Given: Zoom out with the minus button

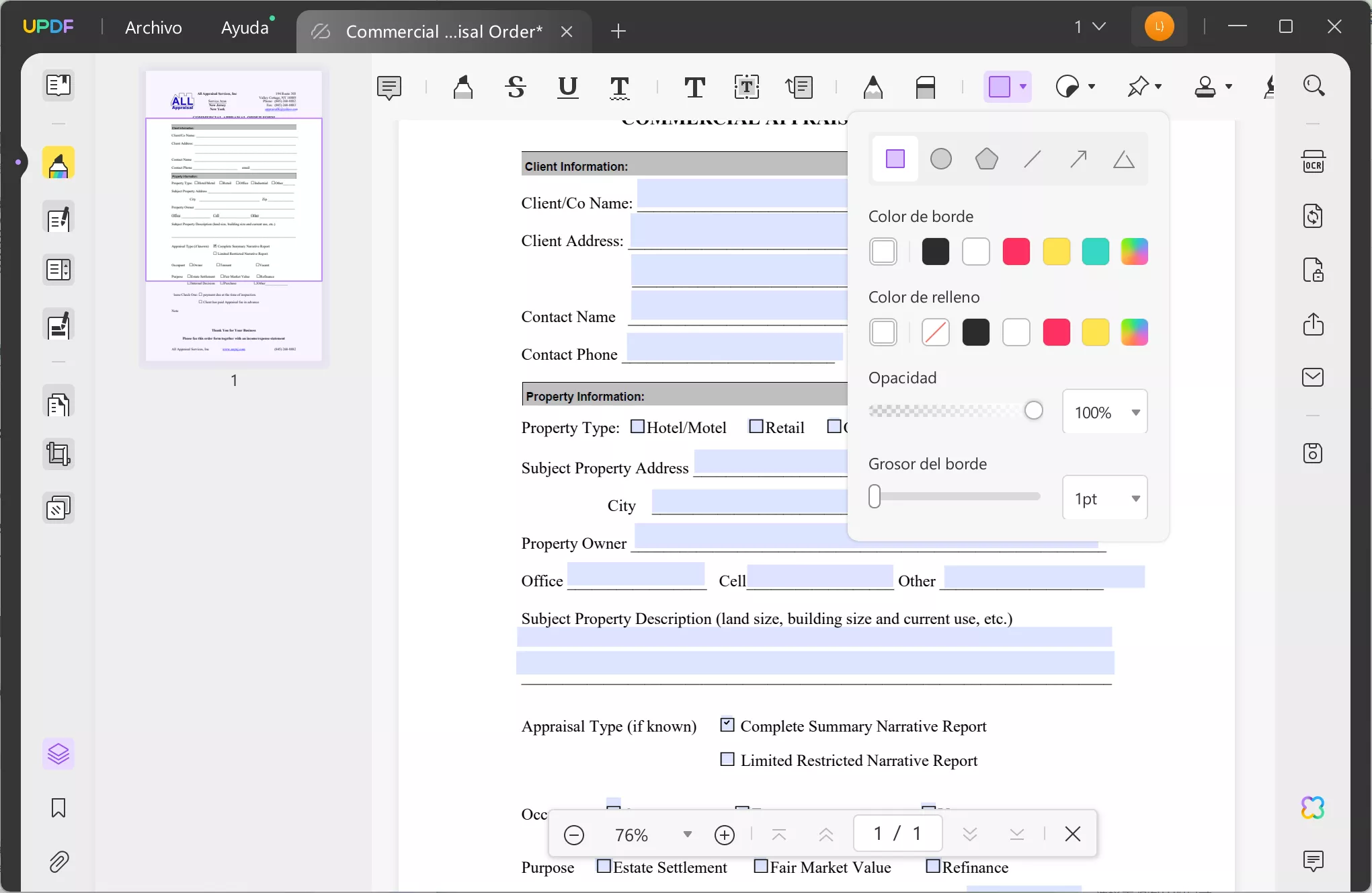Looking at the screenshot, I should [x=574, y=834].
